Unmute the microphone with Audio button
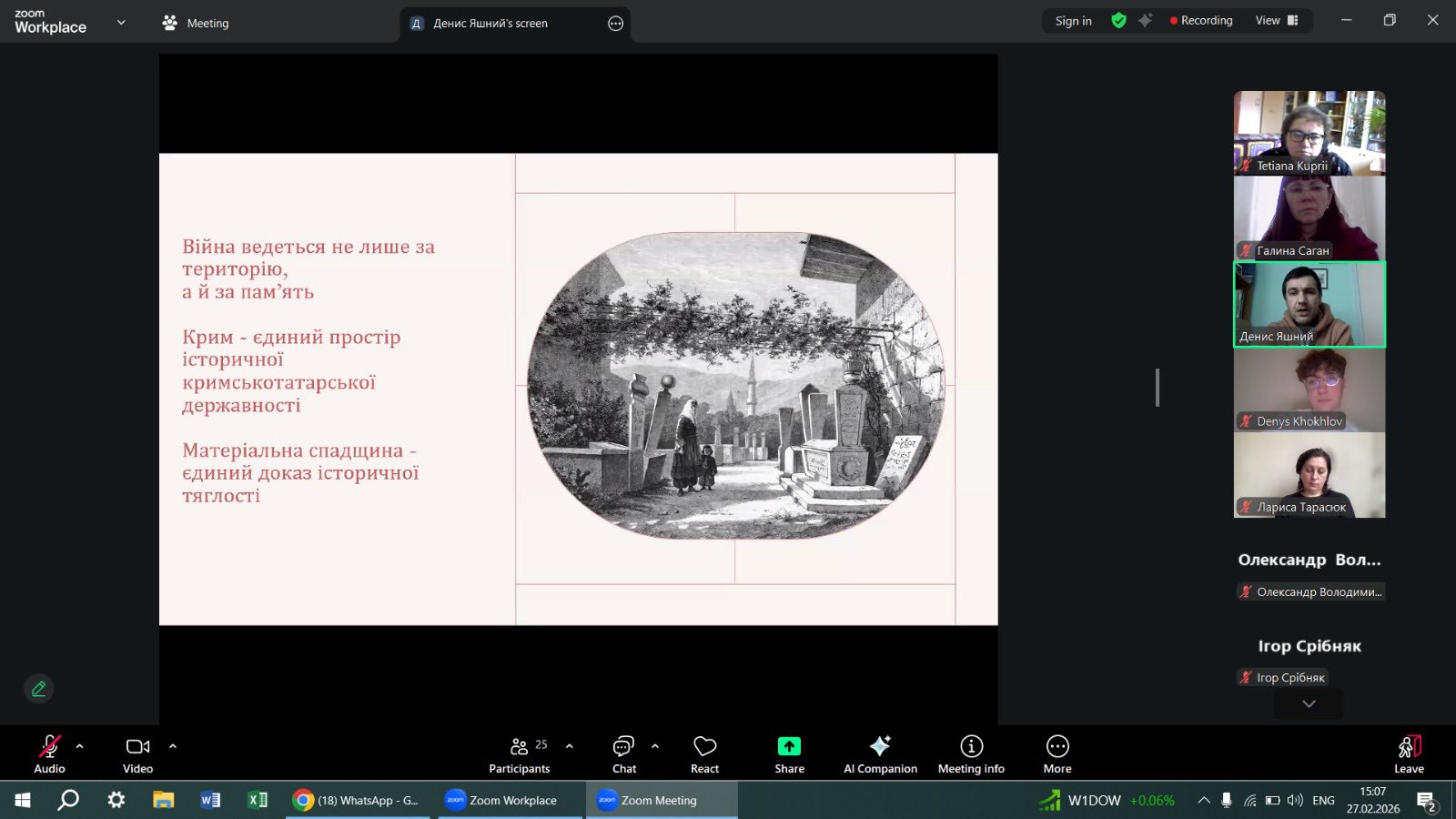The height and width of the screenshot is (819, 1456). (x=49, y=747)
